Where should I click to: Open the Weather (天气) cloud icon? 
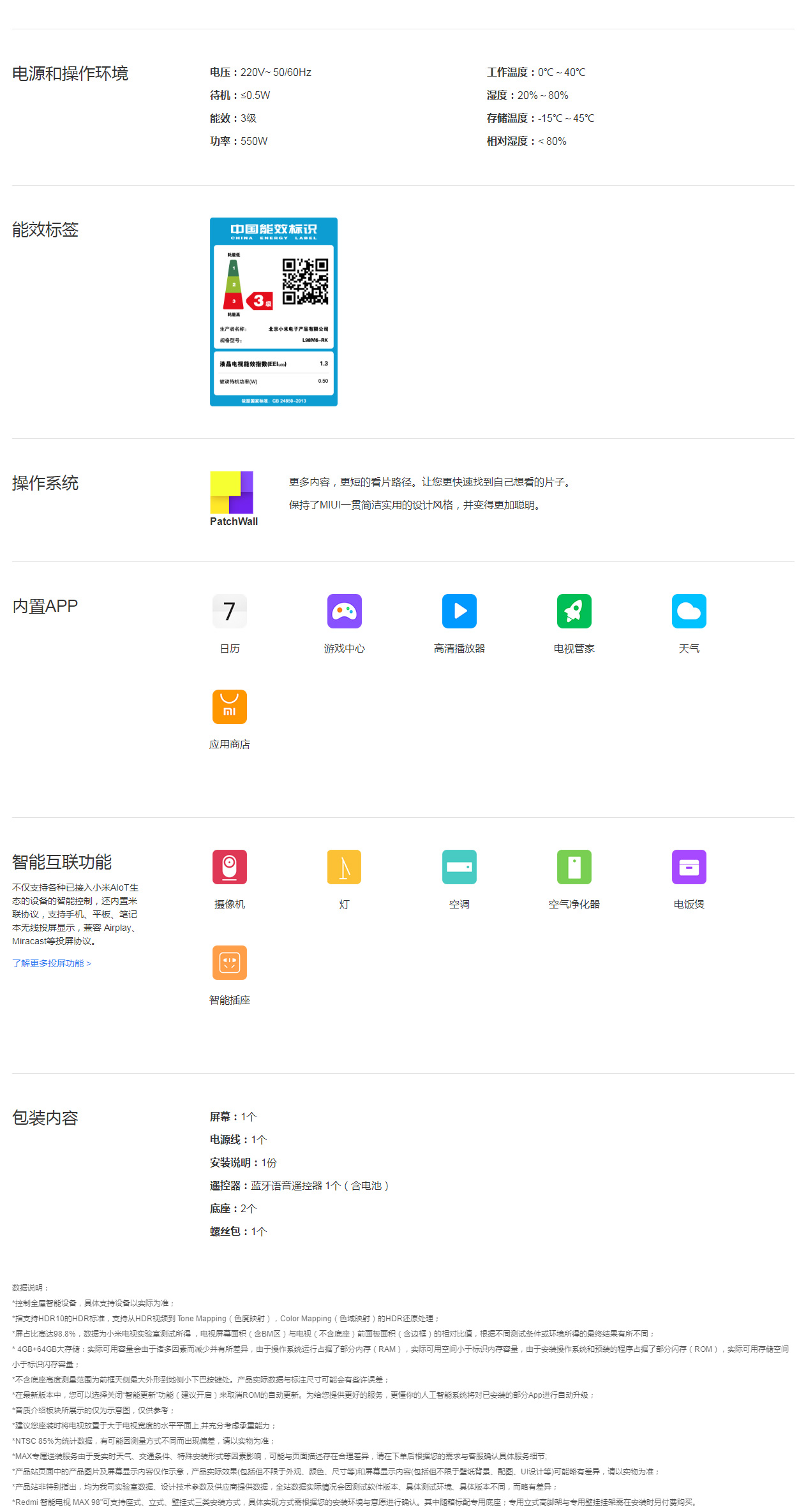(x=689, y=611)
